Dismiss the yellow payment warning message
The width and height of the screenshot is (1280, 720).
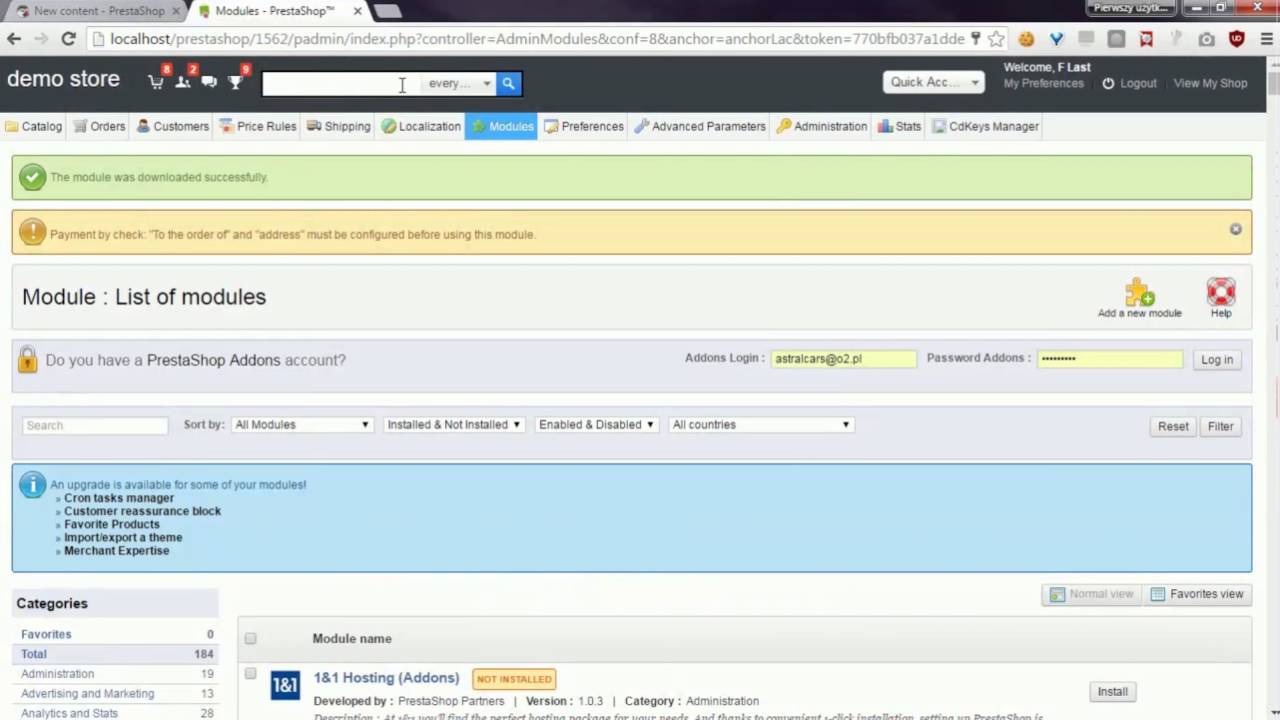click(x=1235, y=229)
